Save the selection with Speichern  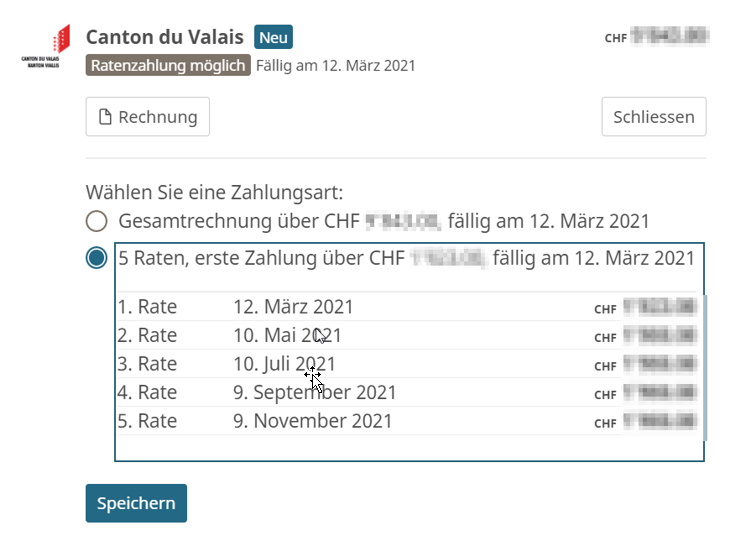click(136, 503)
